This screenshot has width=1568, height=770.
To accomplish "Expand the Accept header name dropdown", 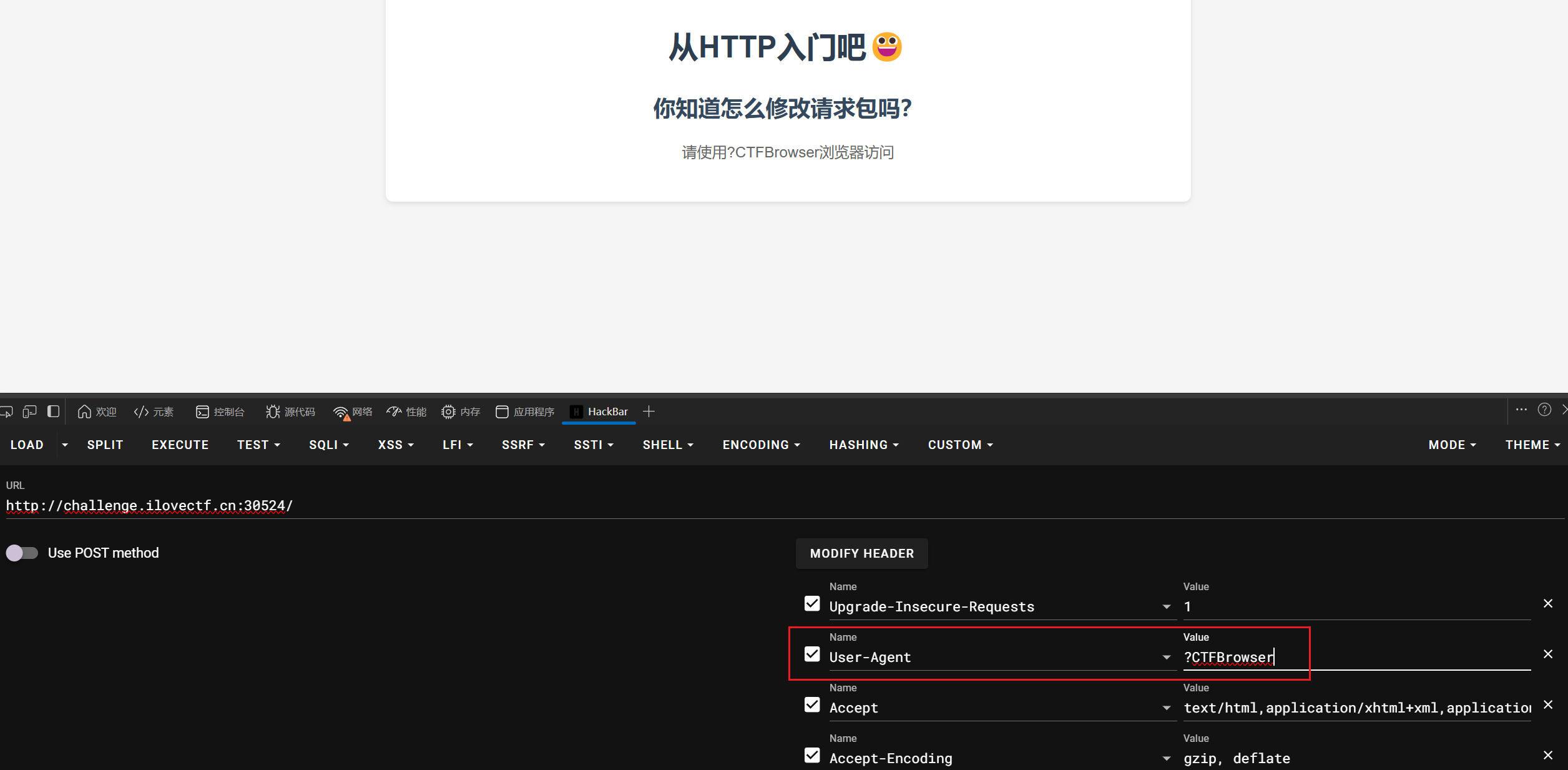I will coord(1166,708).
